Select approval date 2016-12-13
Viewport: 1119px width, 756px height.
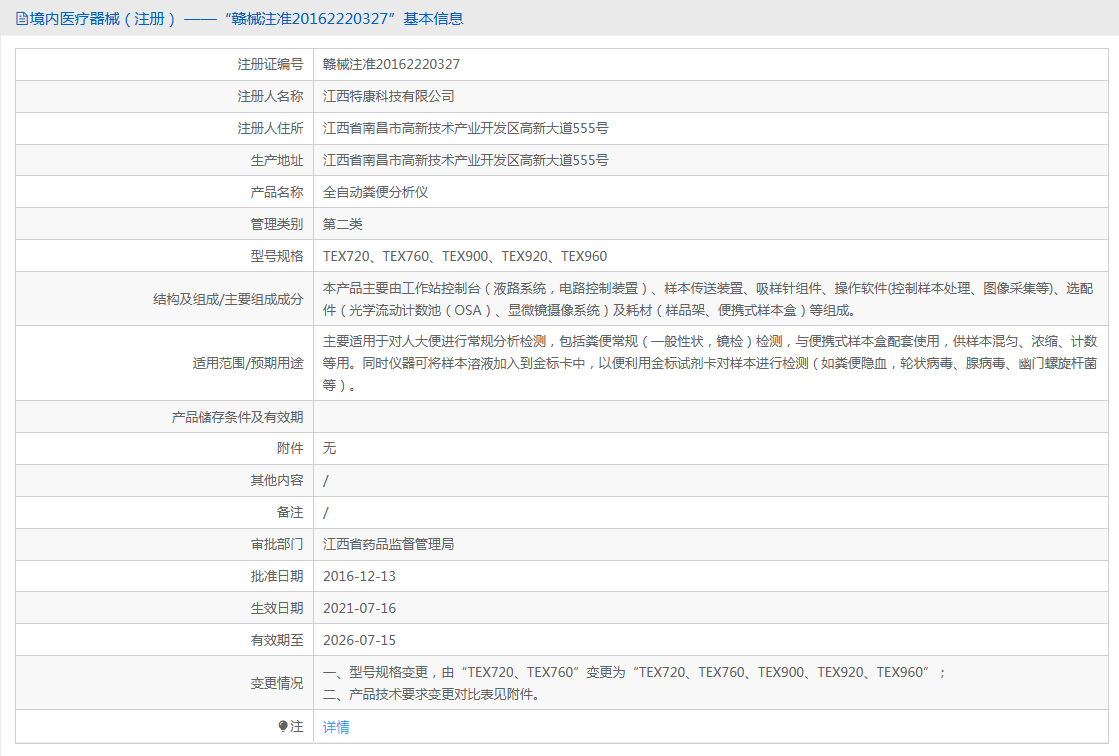[x=359, y=577]
